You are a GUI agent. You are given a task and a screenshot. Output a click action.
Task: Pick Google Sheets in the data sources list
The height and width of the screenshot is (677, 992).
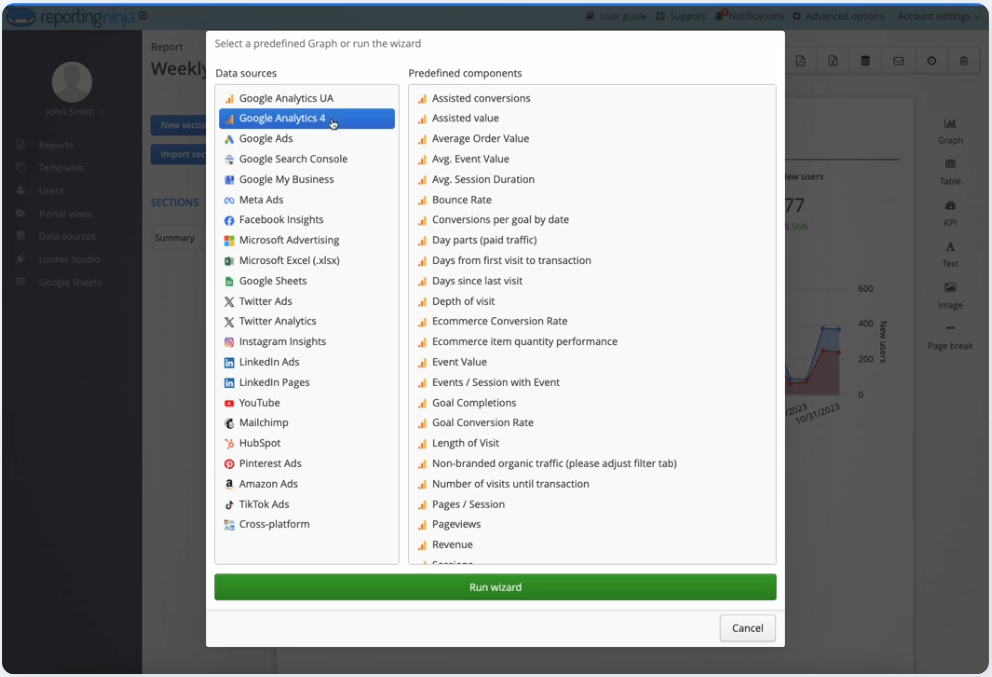pyautogui.click(x=307, y=281)
